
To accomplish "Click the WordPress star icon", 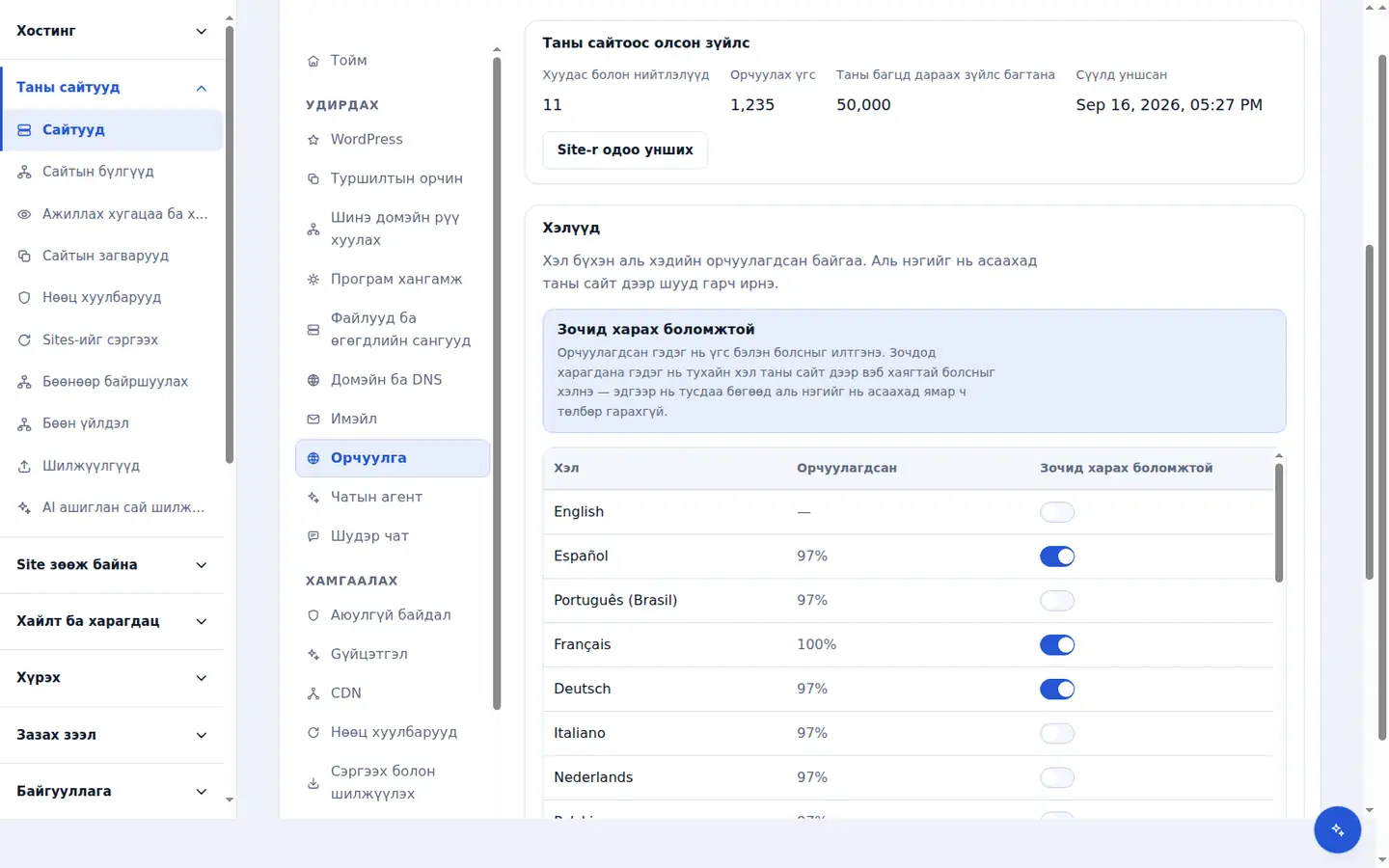I will click(313, 140).
